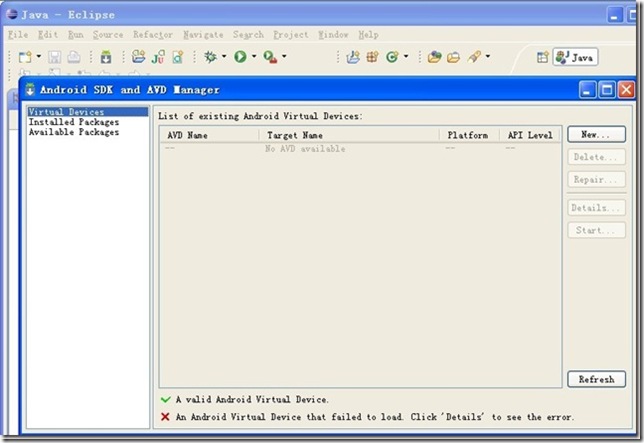
Task: Select Available Packages in the left list
Action: click(x=74, y=132)
